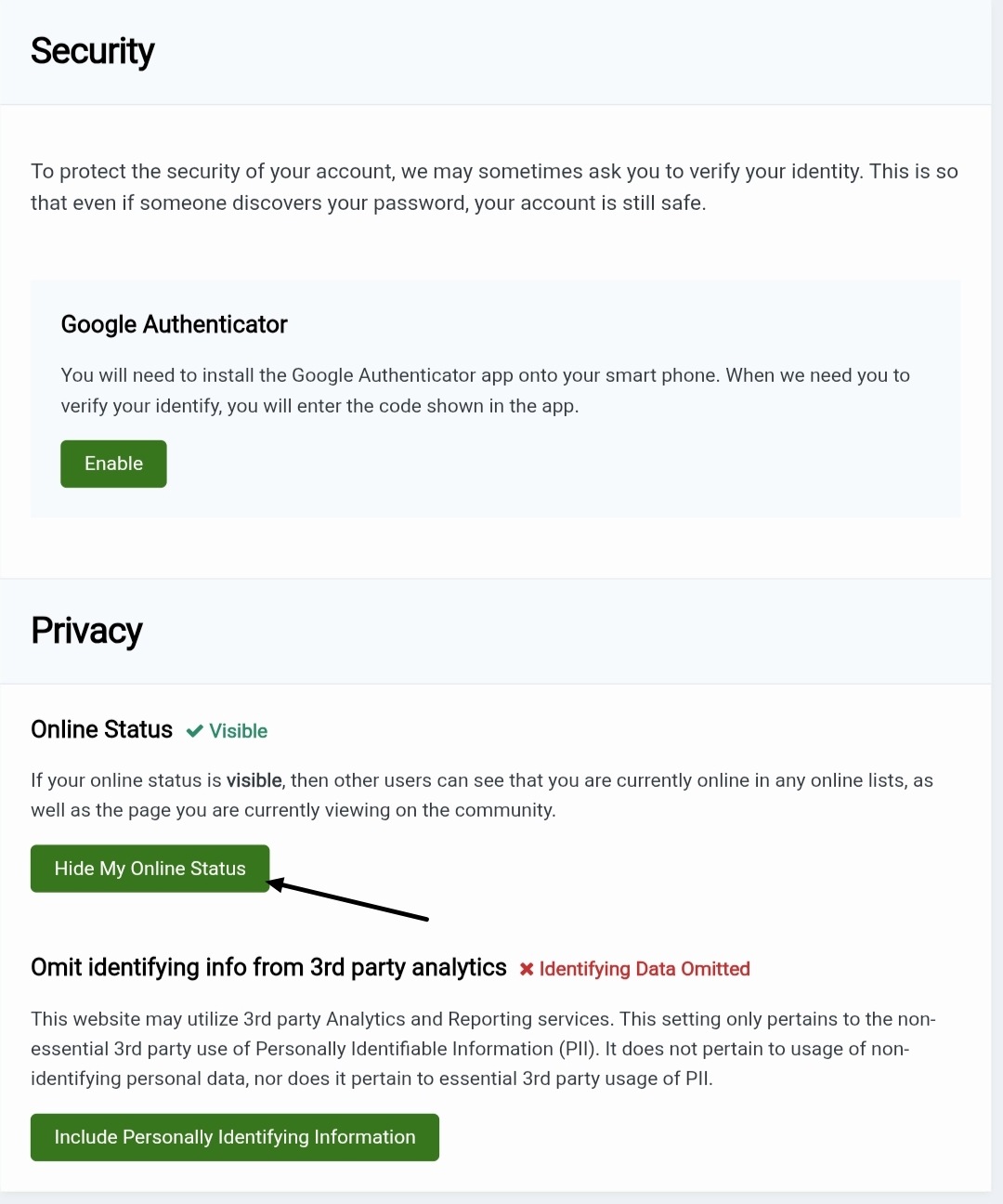Click the green Visible status label

pos(238,731)
